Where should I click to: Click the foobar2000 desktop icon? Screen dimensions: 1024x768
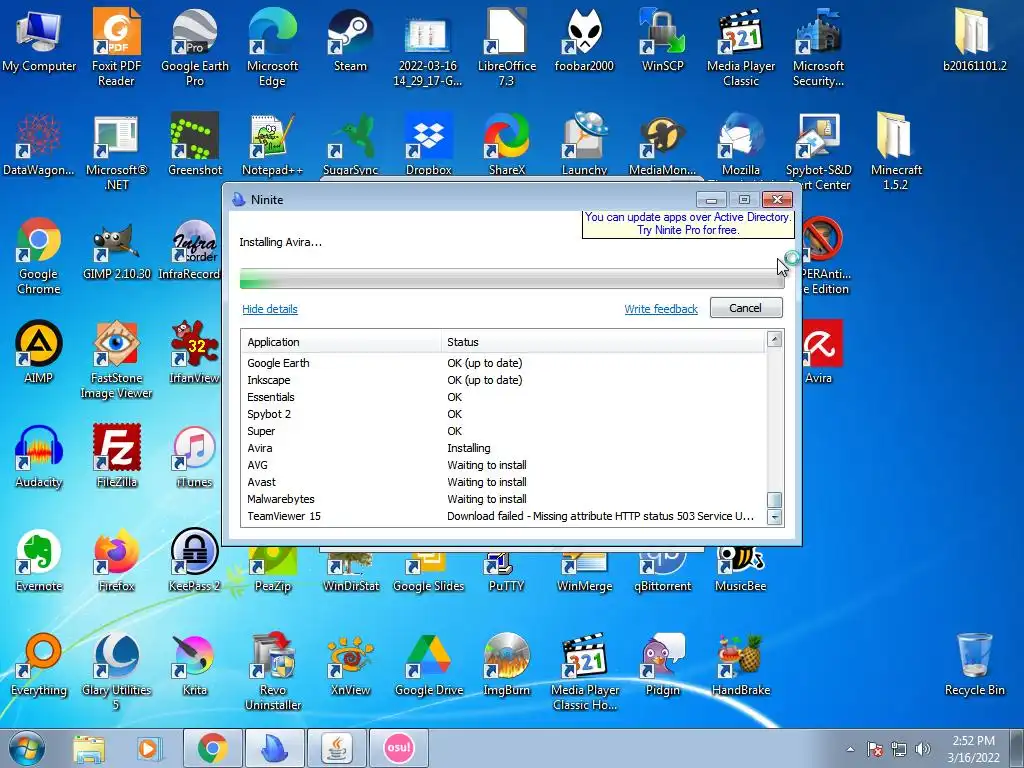coord(584,40)
